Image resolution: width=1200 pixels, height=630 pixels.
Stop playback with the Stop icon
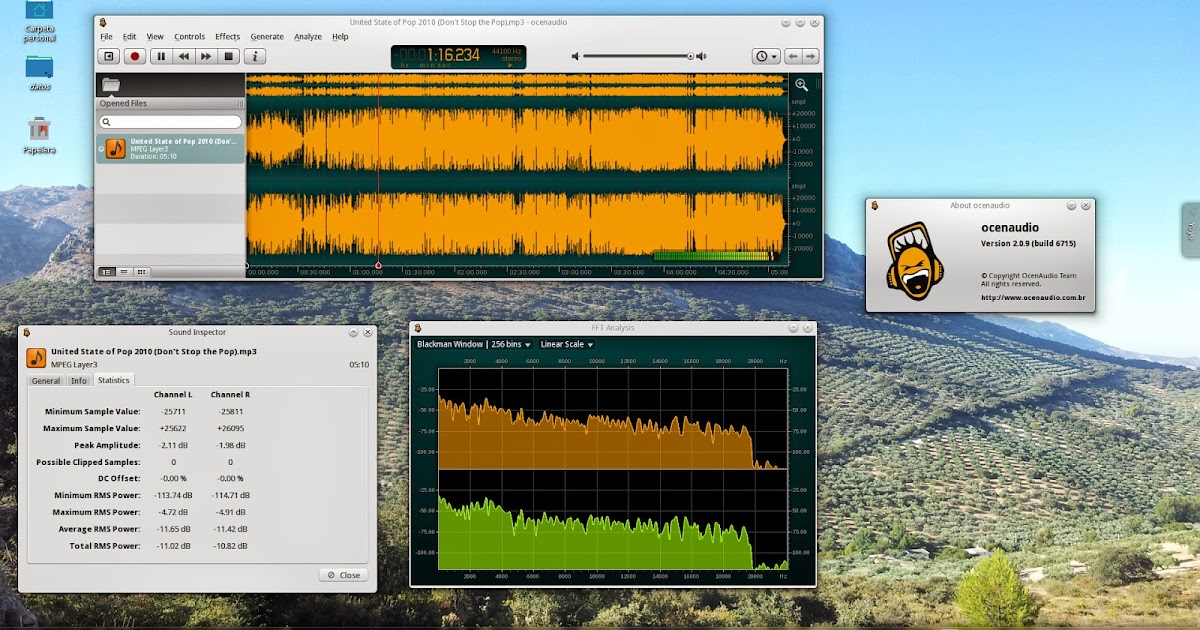227,56
